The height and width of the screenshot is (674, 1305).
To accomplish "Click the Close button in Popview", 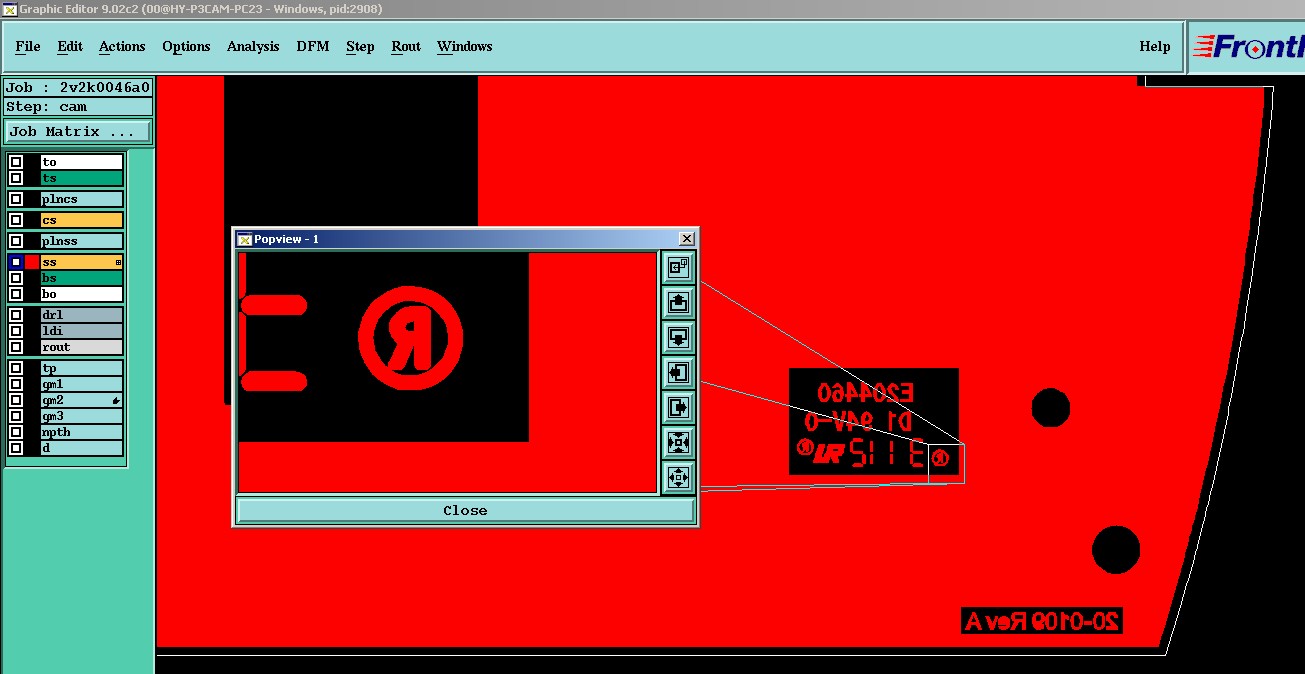I will pyautogui.click(x=465, y=510).
